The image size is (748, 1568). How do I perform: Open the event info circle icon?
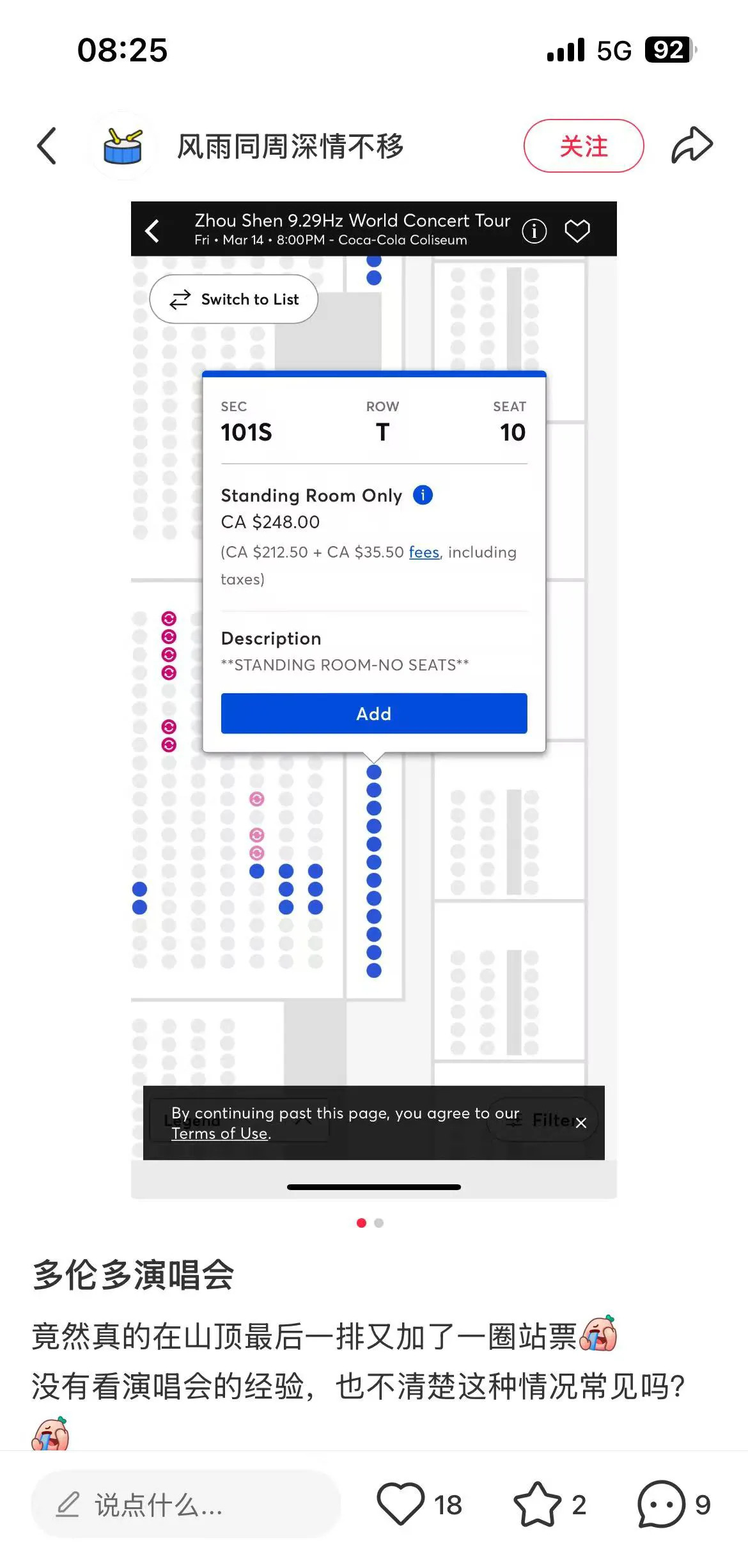[x=534, y=231]
